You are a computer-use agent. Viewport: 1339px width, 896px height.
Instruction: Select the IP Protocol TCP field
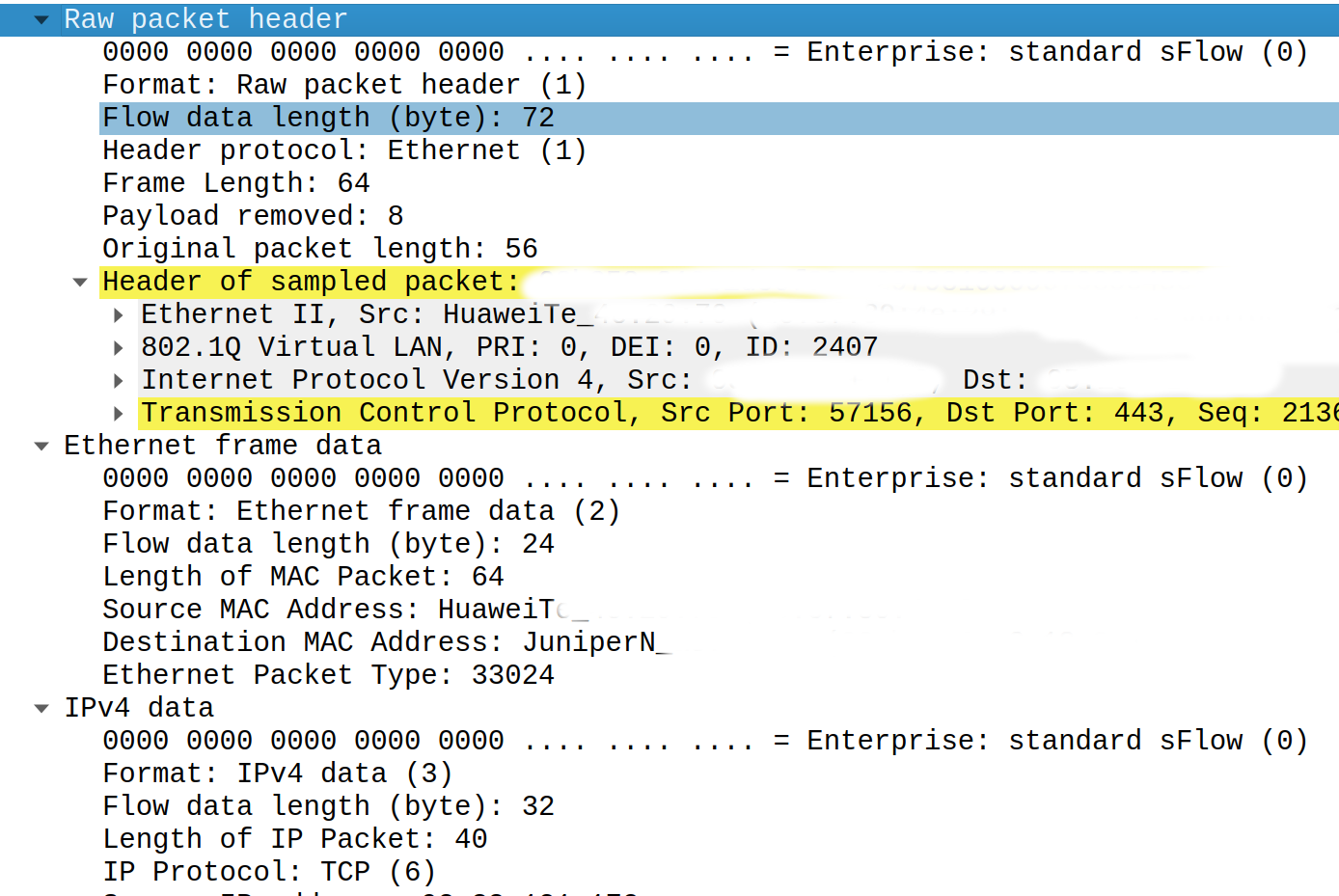click(x=270, y=871)
